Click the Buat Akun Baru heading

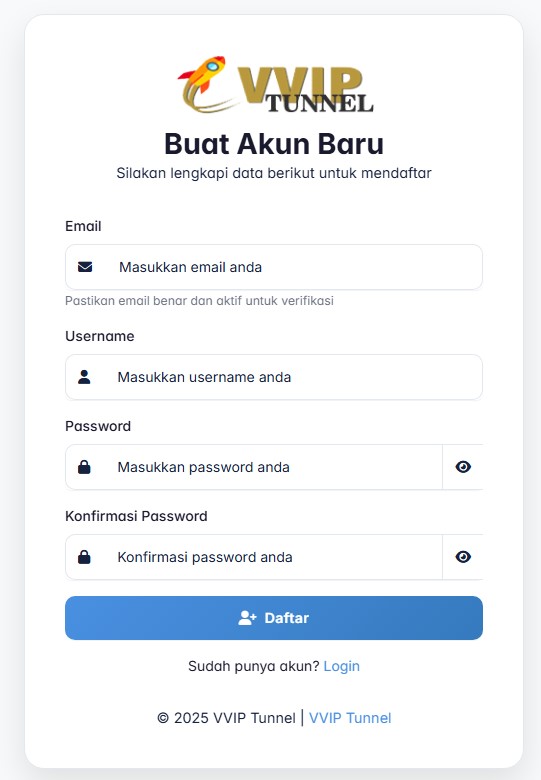[274, 144]
